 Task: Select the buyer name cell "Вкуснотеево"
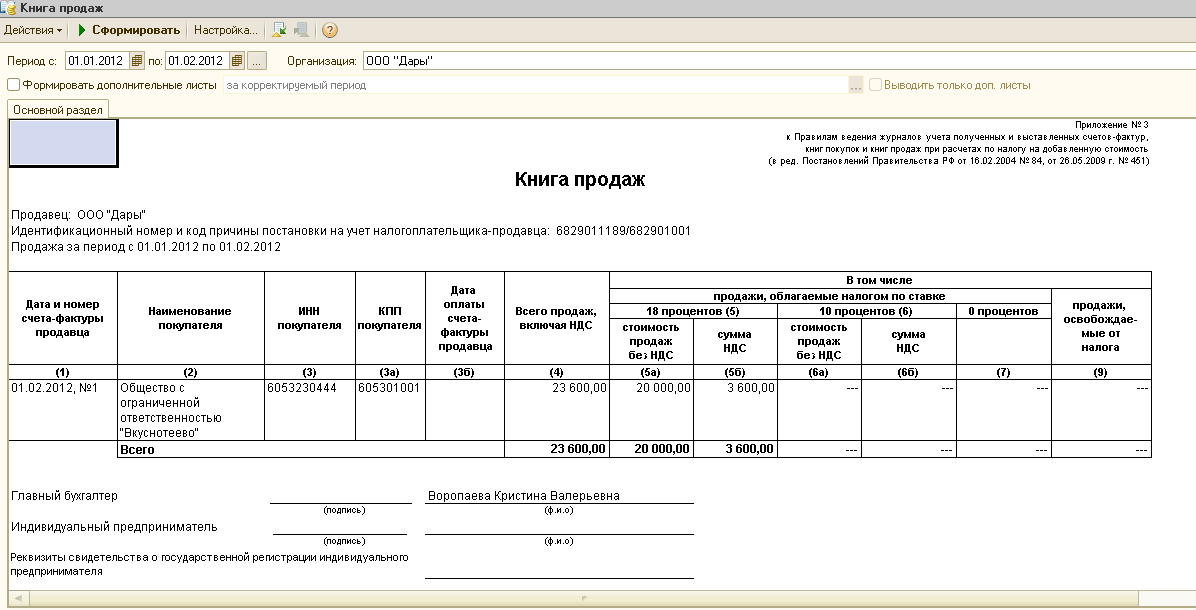tap(191, 410)
